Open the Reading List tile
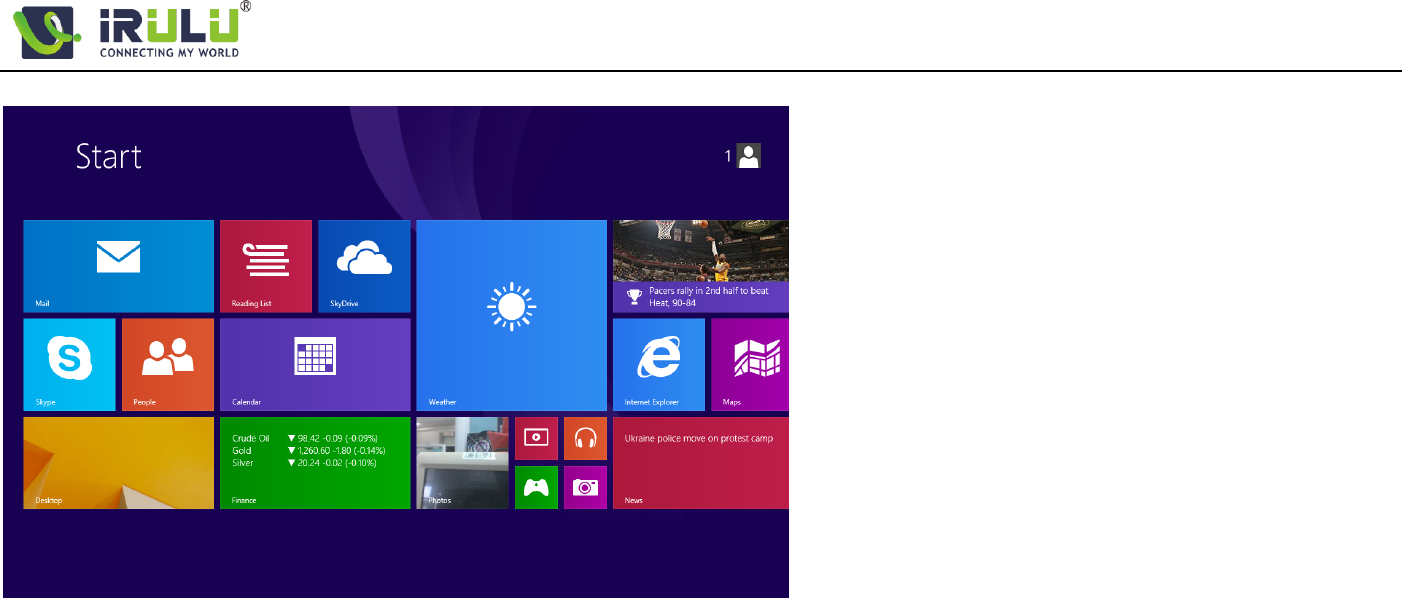Viewport: 1402px width, 598px height. [266, 266]
